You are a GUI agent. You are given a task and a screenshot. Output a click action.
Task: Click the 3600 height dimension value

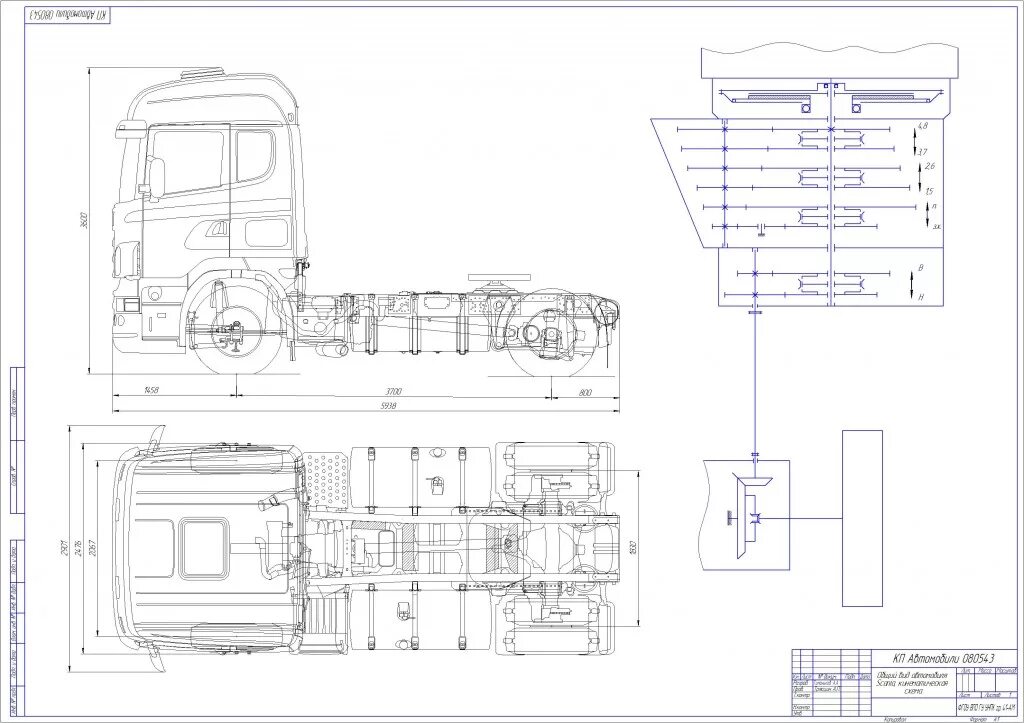[83, 221]
